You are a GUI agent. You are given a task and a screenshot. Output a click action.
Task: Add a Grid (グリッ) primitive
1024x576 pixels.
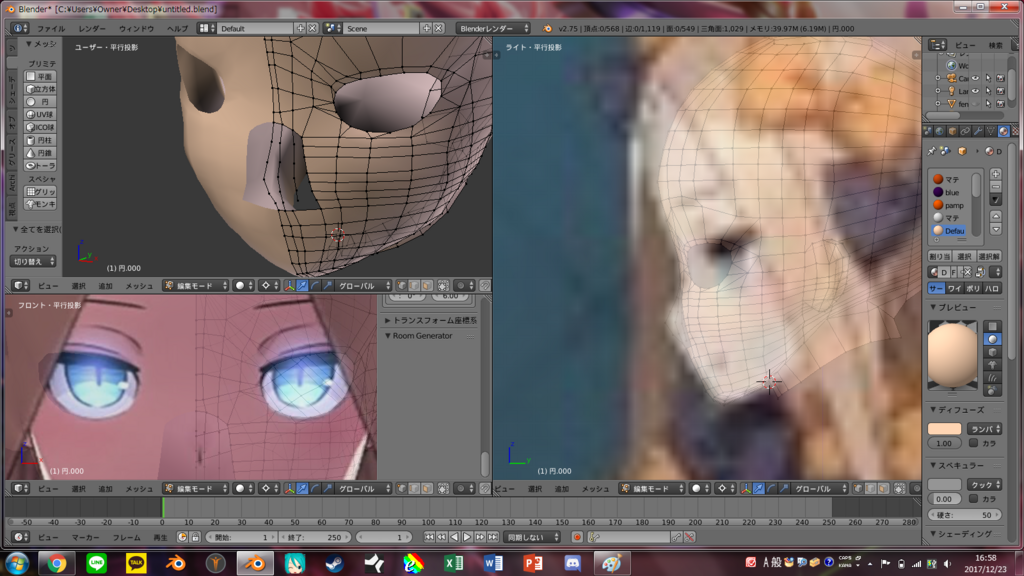pyautogui.click(x=40, y=191)
